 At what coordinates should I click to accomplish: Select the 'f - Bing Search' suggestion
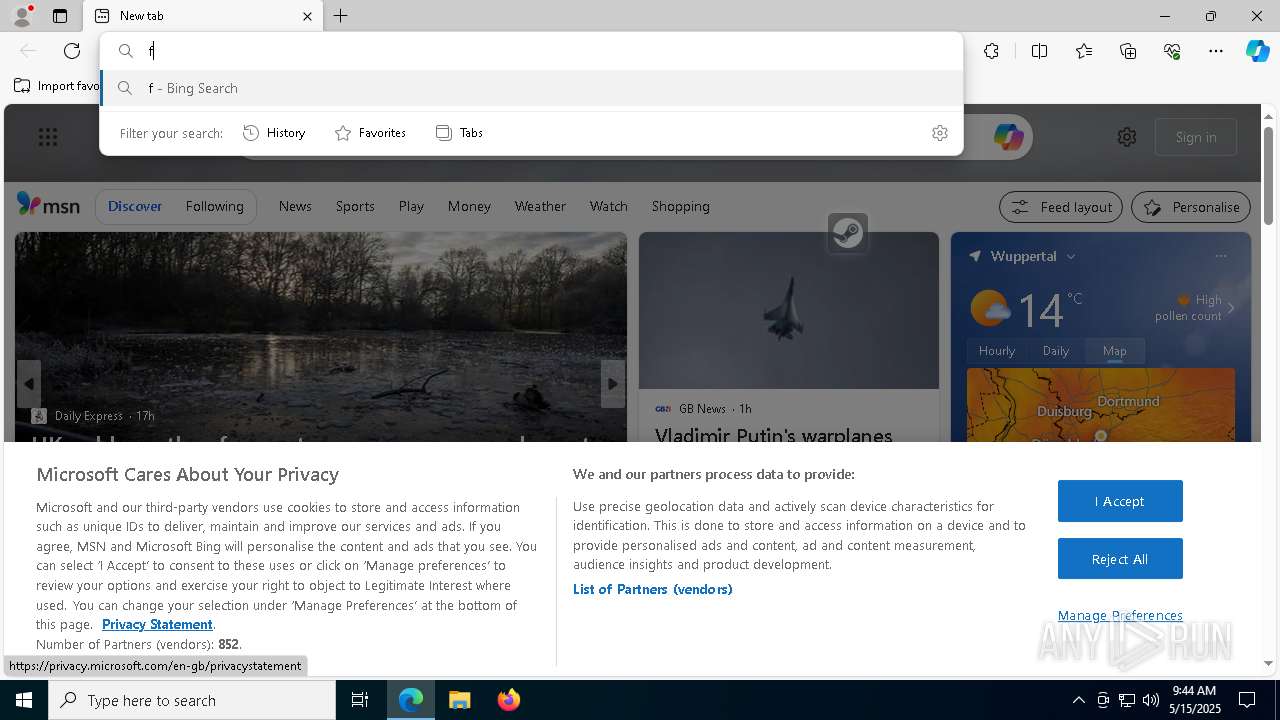(532, 88)
